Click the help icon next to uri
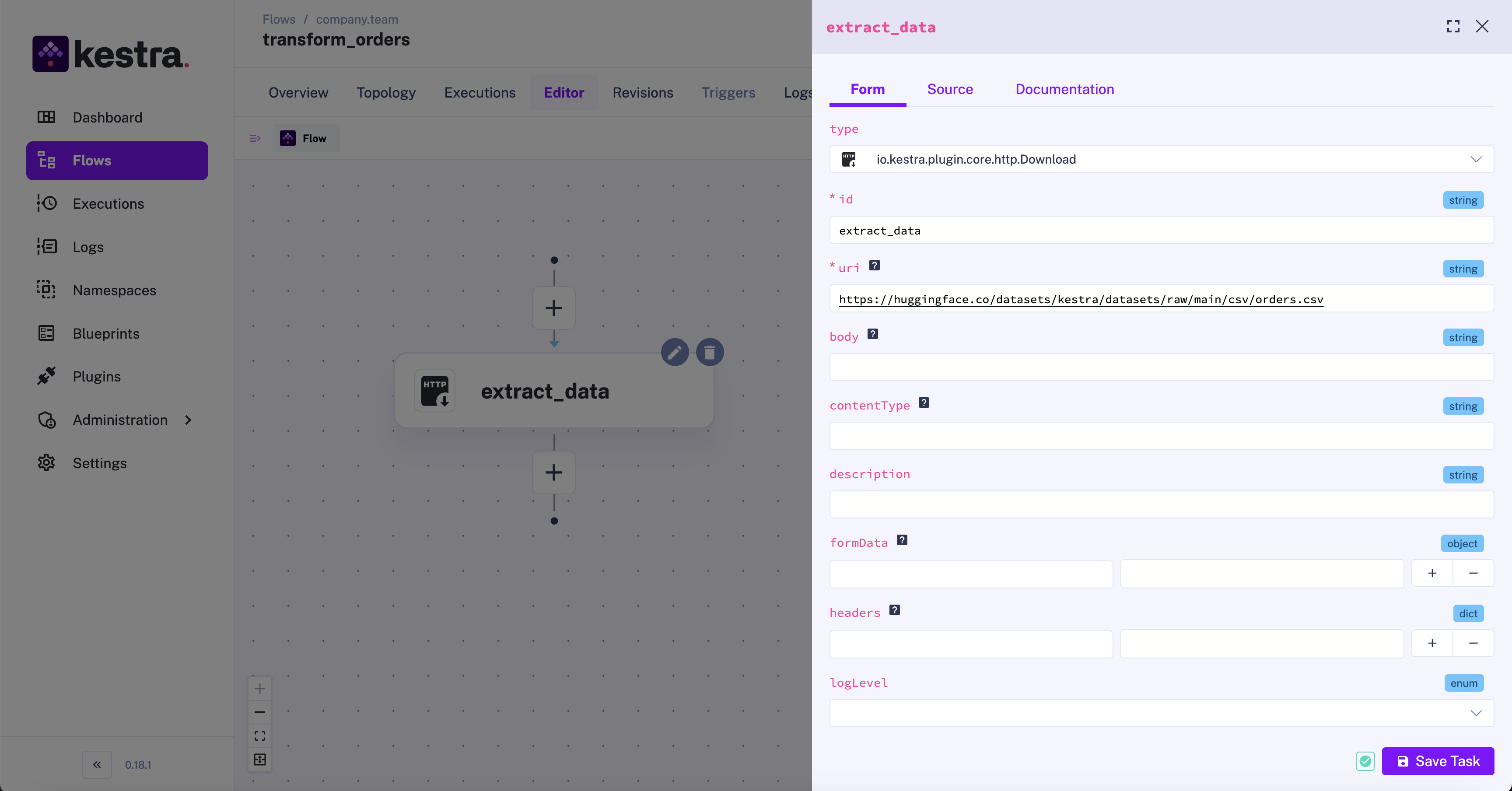Screen dimensions: 1512x791 point(874,265)
